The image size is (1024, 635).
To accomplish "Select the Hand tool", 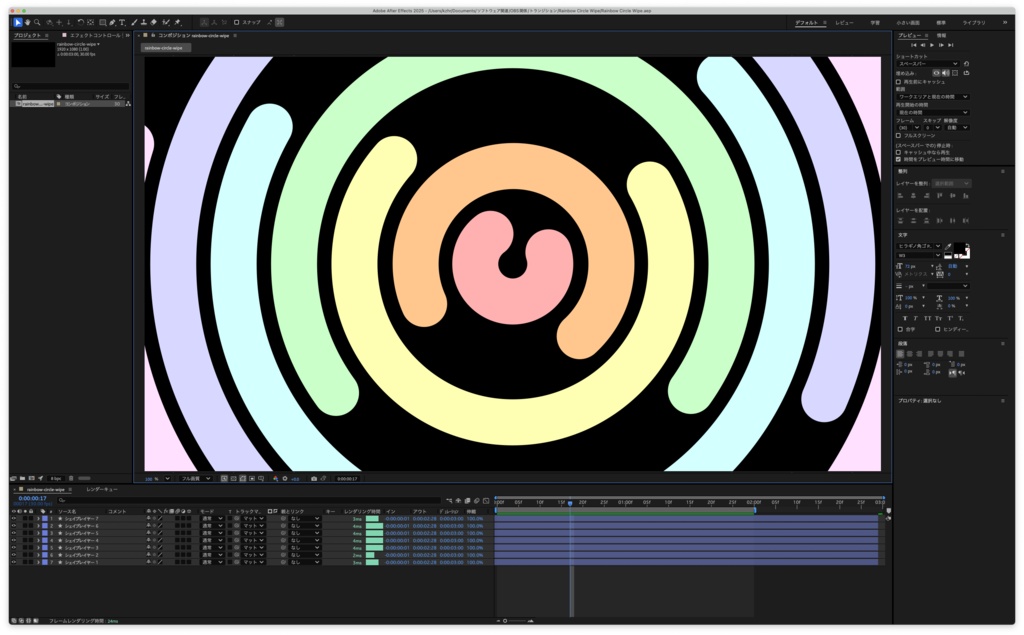I will click(x=27, y=22).
